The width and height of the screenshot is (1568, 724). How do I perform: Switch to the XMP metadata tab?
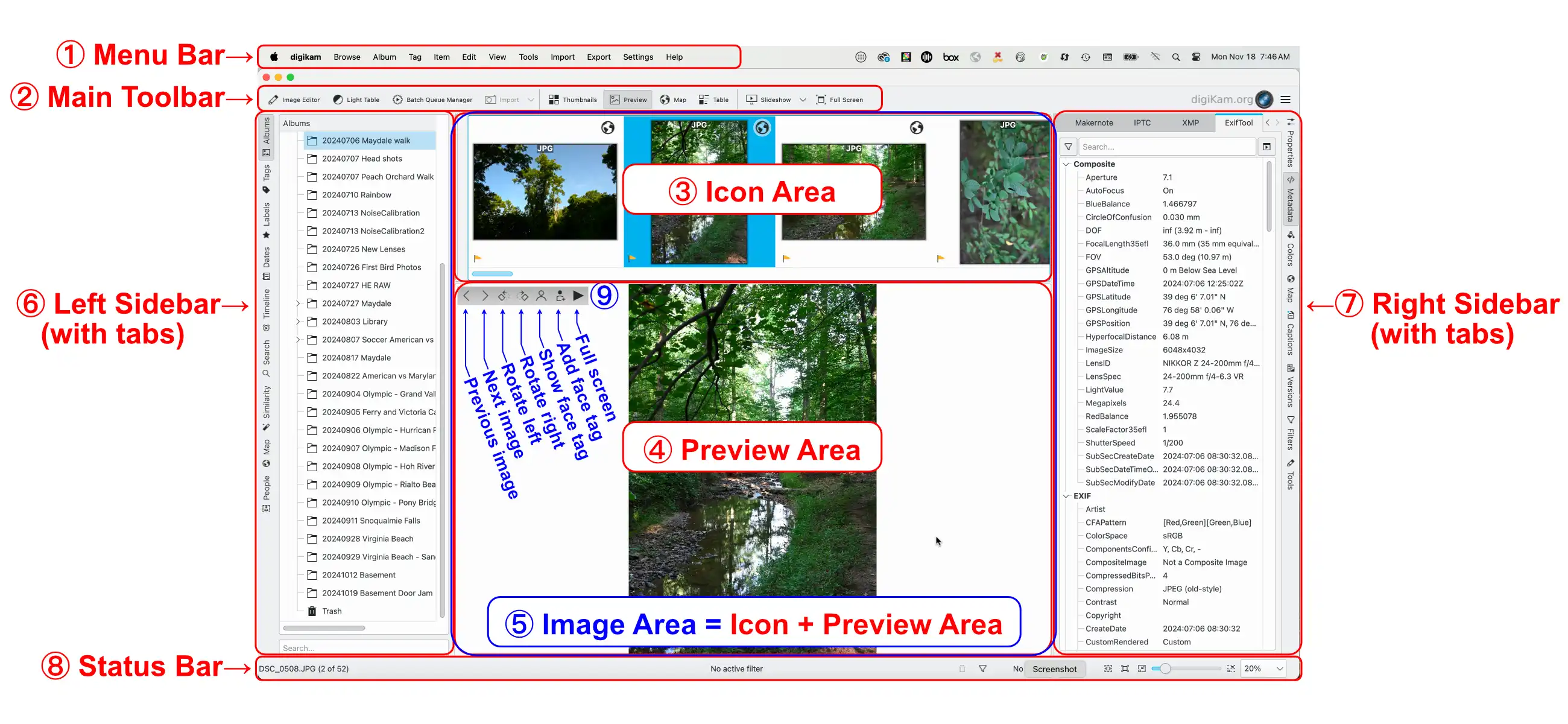tap(1190, 123)
